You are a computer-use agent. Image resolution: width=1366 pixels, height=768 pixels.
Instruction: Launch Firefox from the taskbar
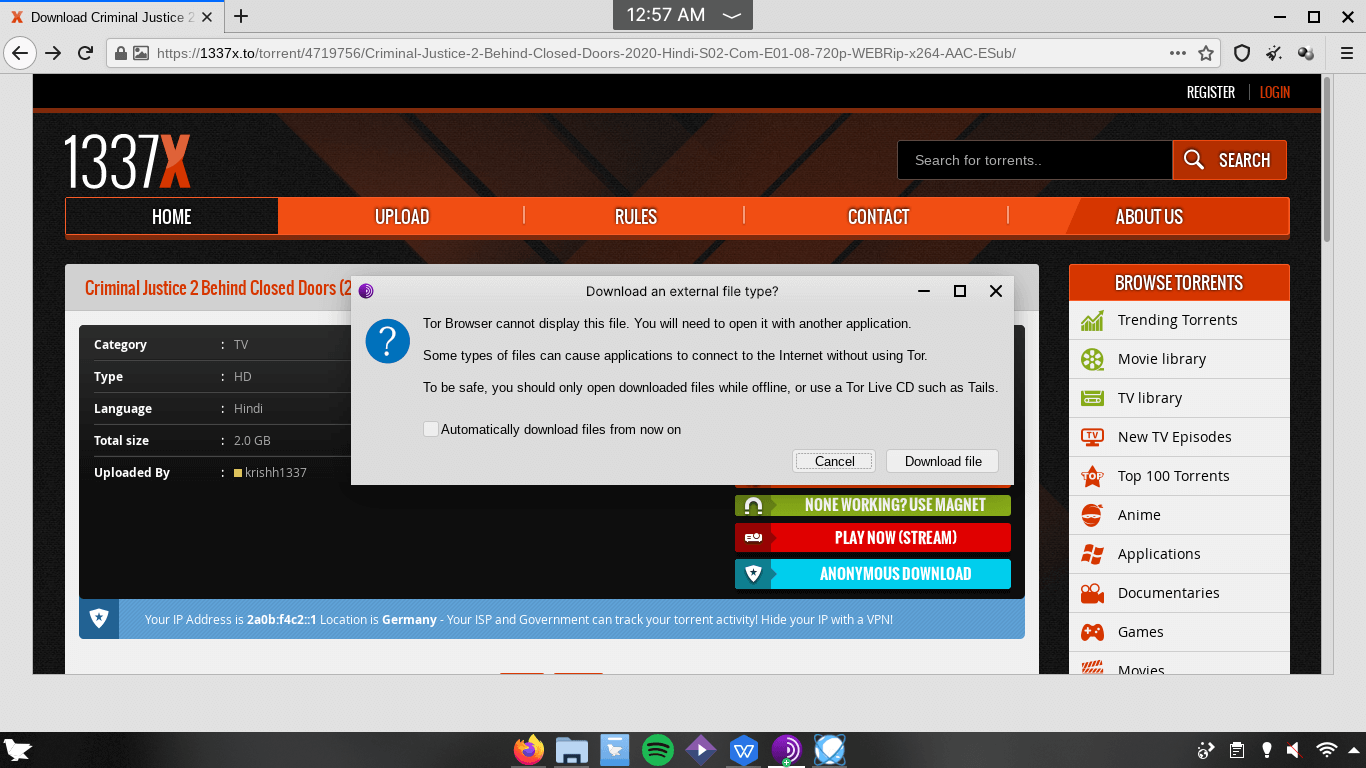click(x=529, y=749)
